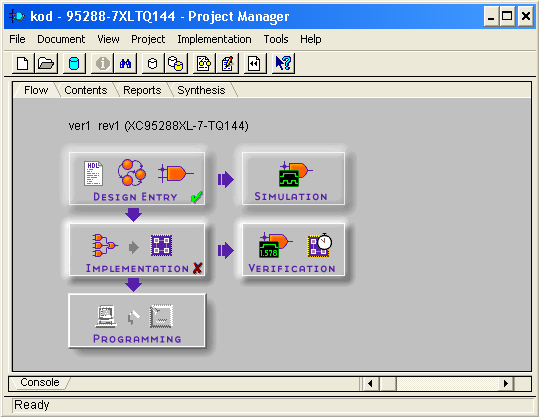Click the New Project toolbar icon

point(23,64)
